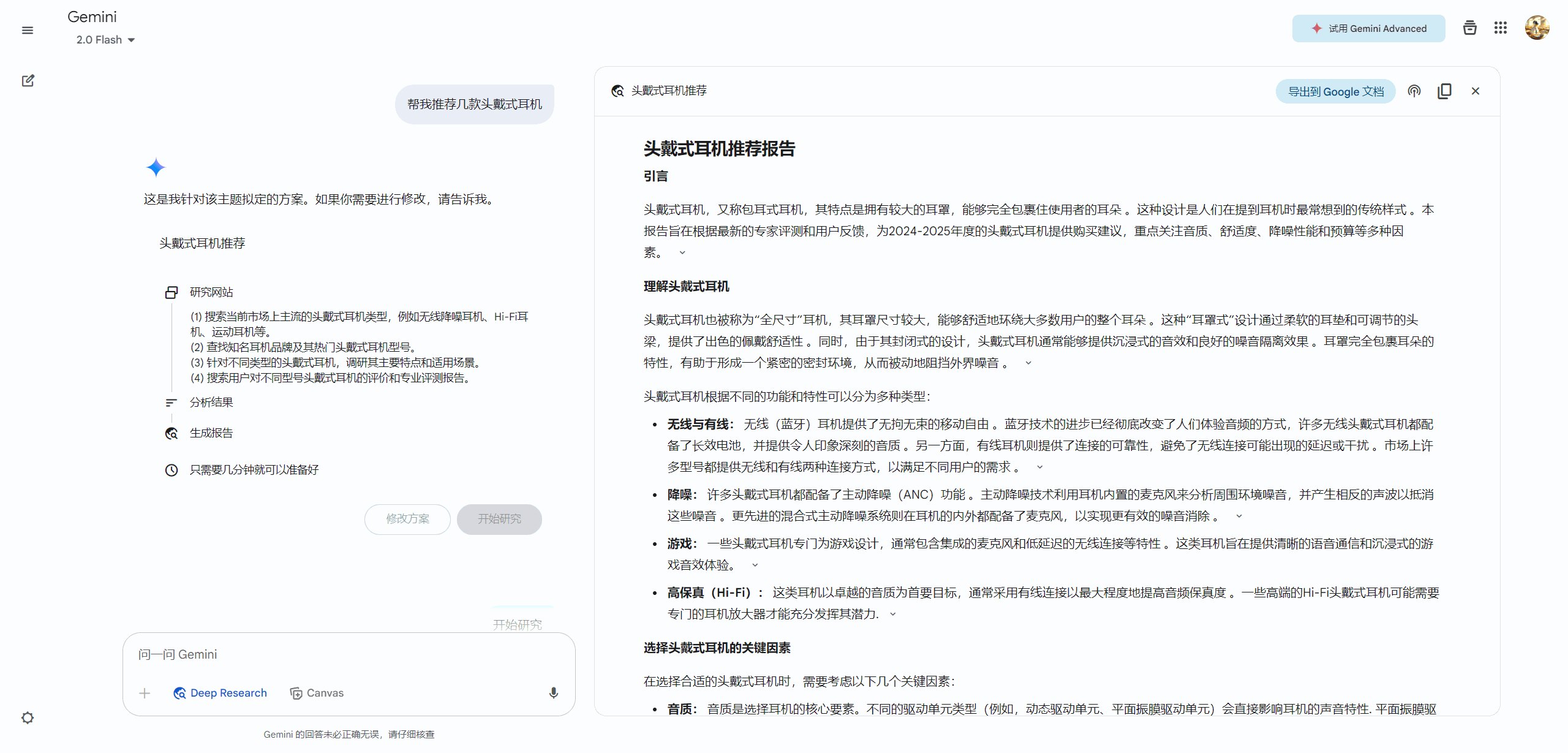This screenshot has width=1568, height=753.
Task: Expand sources chevron on the 无线与有线 bullet
Action: pyautogui.click(x=1039, y=467)
